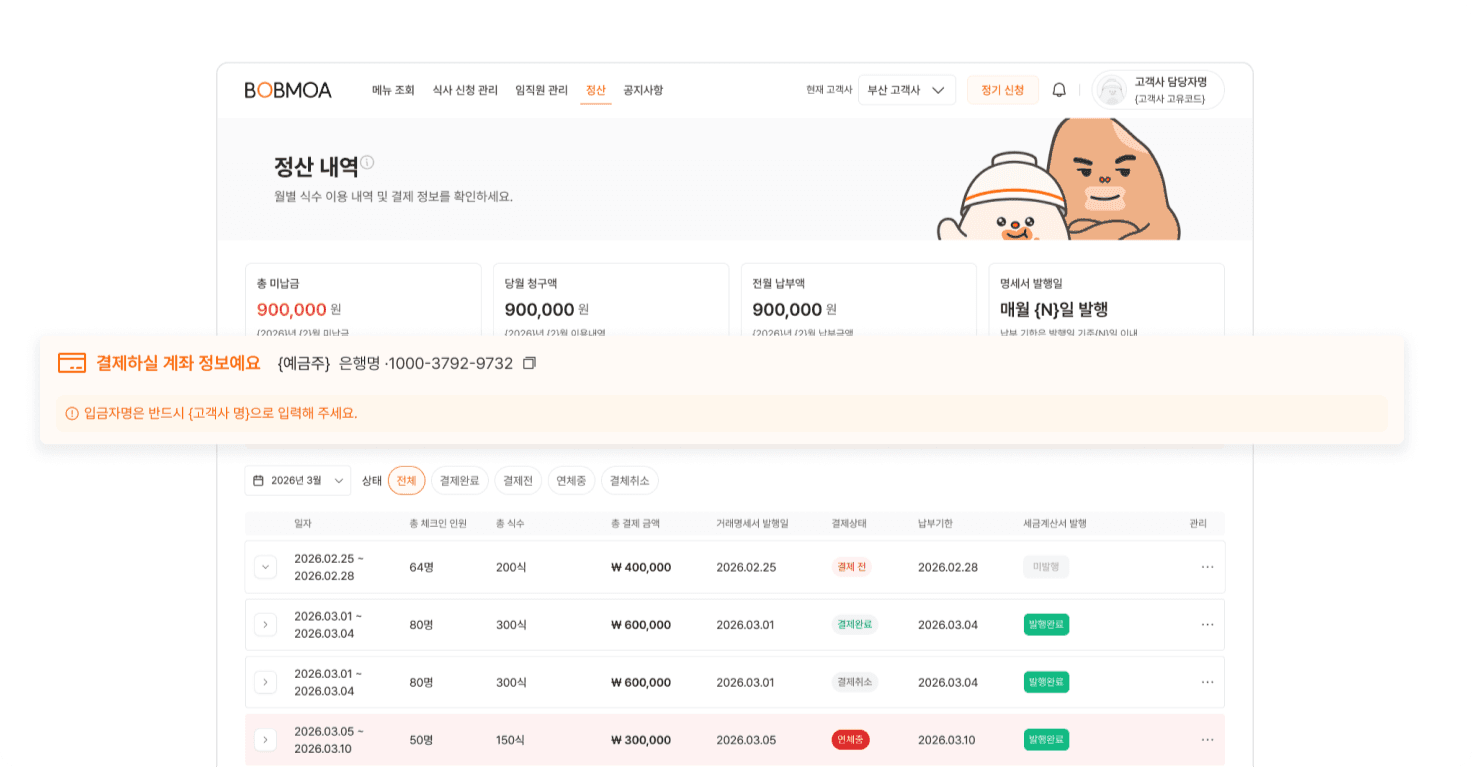Screen dimensions: 1472x768
Task: Open 메뉴 조회 menu
Action: pyautogui.click(x=393, y=90)
